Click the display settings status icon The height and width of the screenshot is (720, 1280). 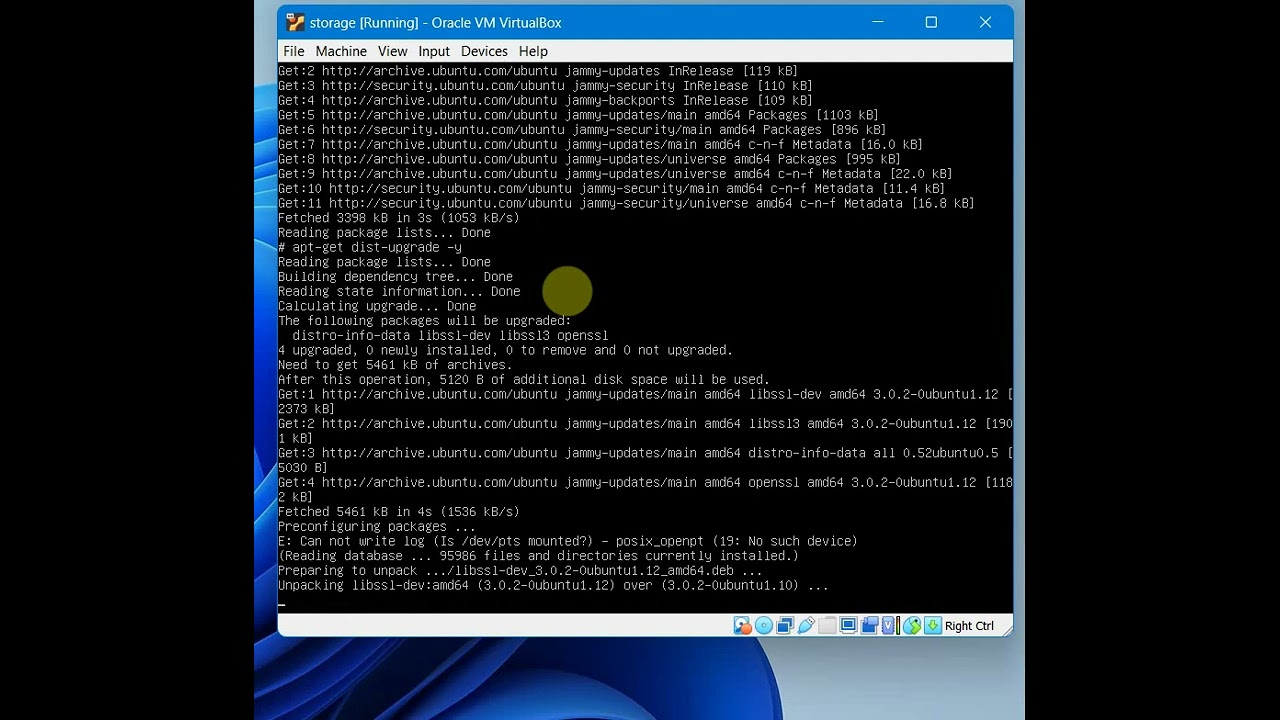pos(848,626)
